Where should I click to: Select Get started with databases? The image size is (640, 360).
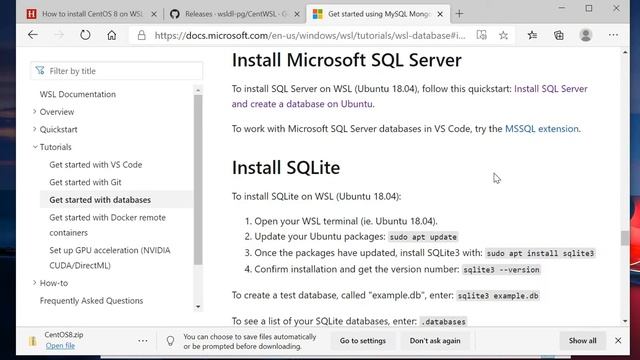coord(100,200)
